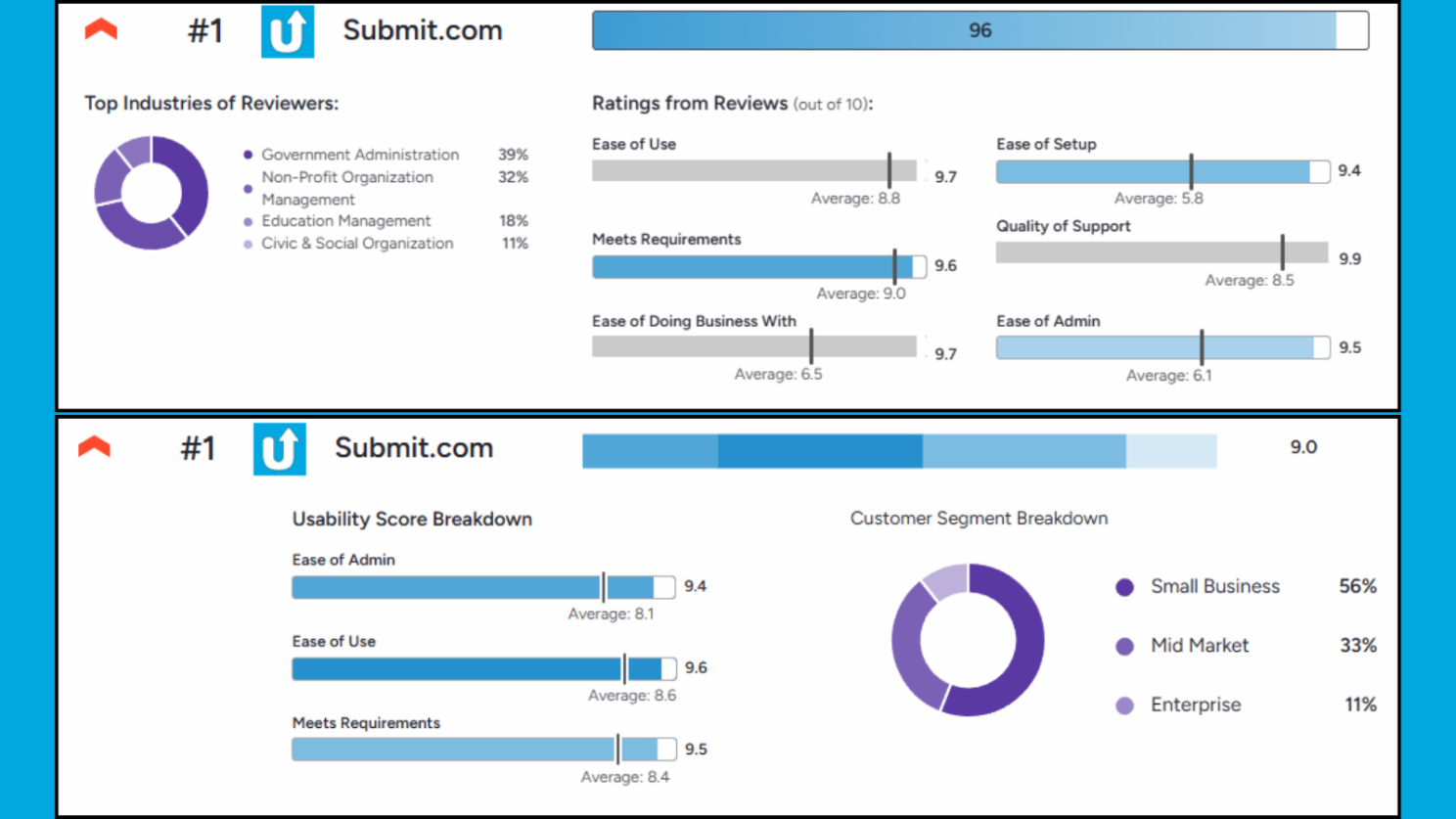Select the red upward rank arrow on top card
The width and height of the screenshot is (1456, 819).
pyautogui.click(x=102, y=29)
